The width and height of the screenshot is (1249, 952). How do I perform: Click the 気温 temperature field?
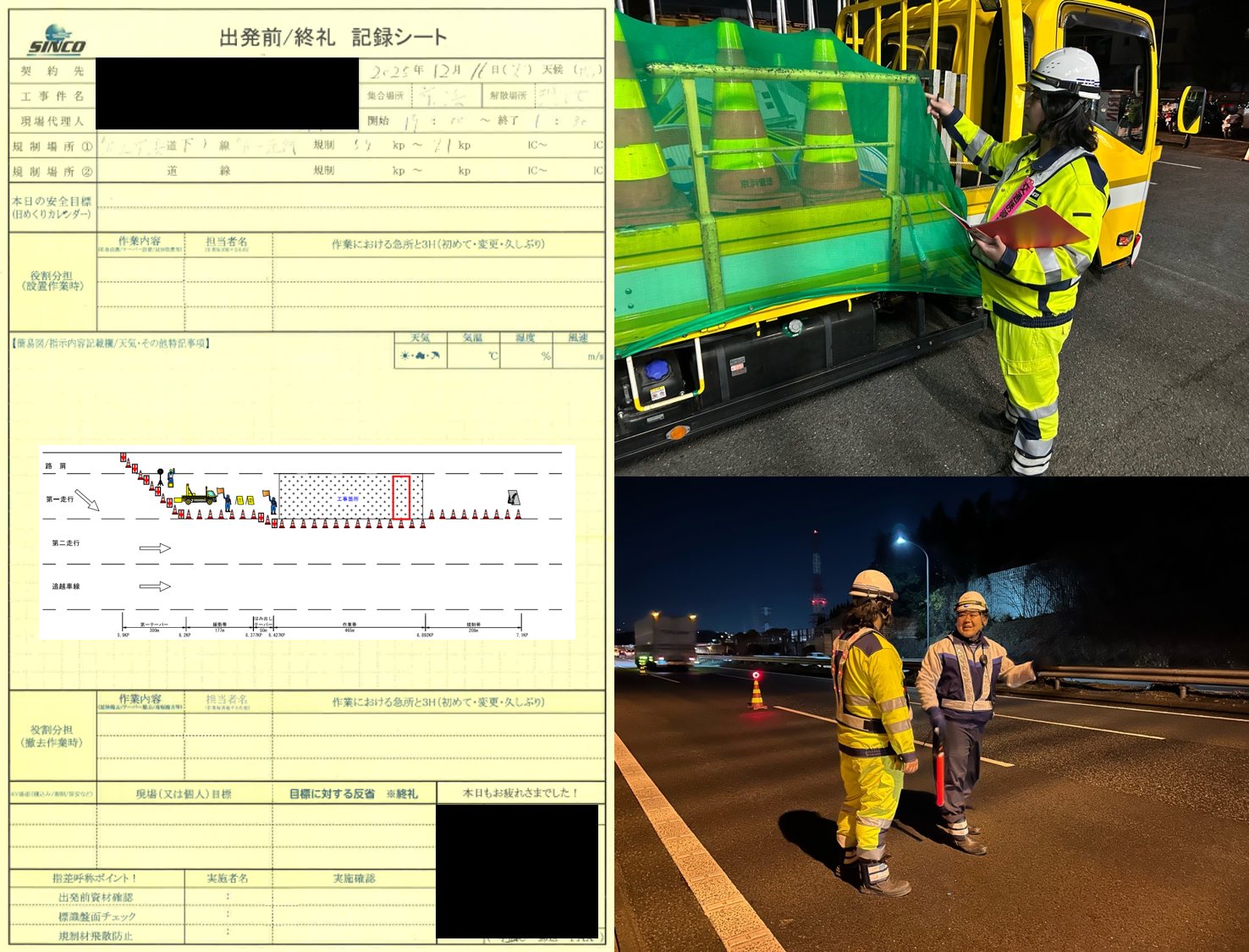coord(474,356)
